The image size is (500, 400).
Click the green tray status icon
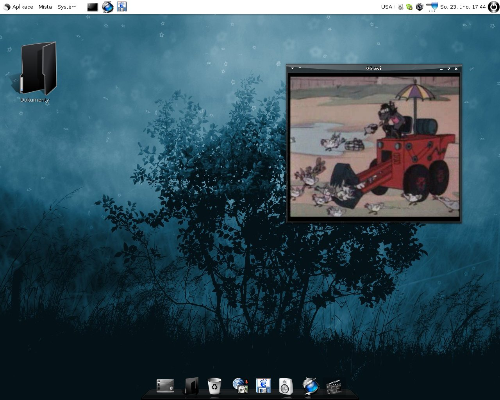point(409,7)
